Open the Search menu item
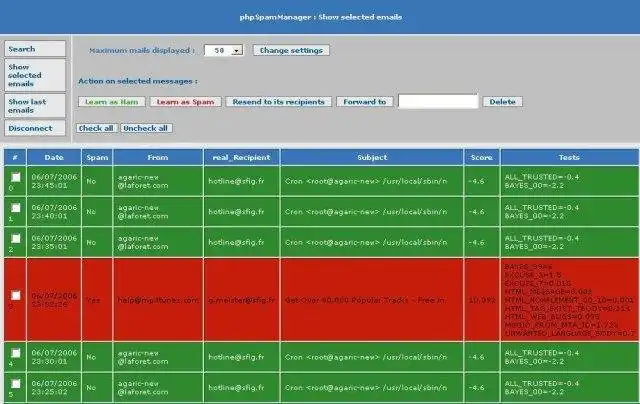Screen dimensions: 640x404 pyautogui.click(x=35, y=49)
